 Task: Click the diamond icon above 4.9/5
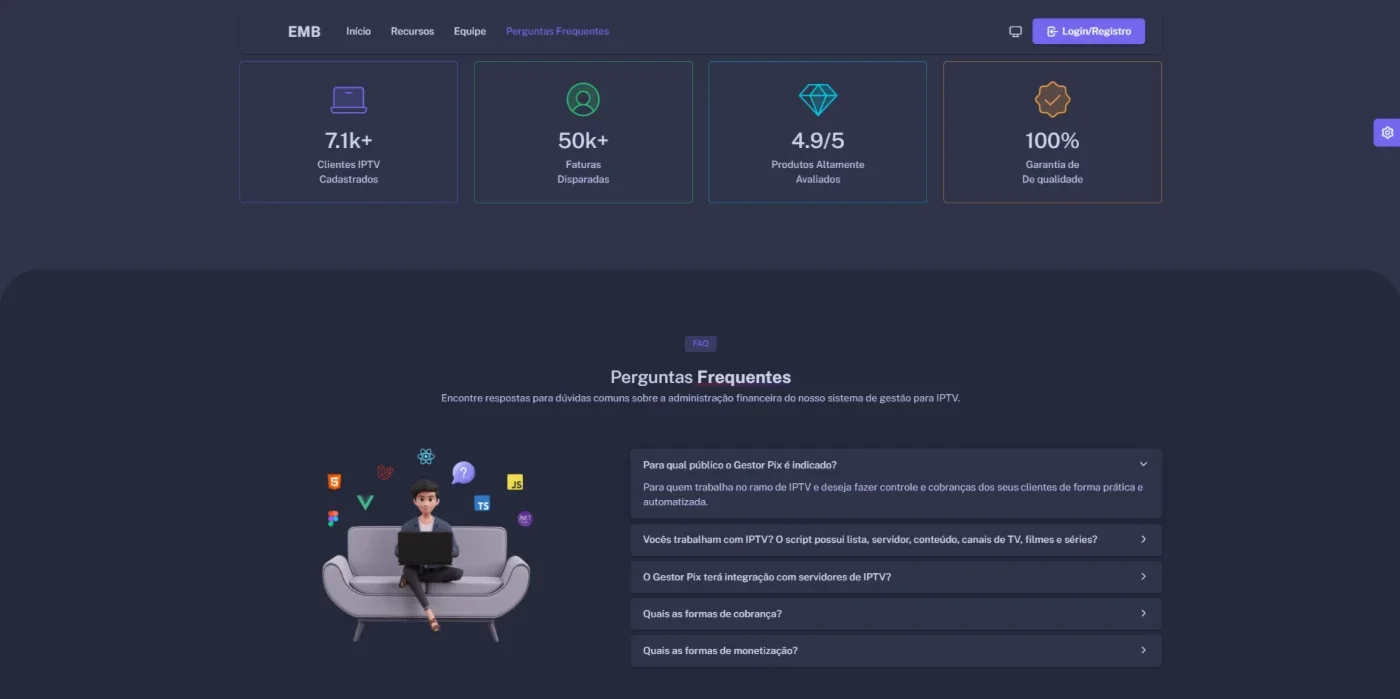[818, 99]
